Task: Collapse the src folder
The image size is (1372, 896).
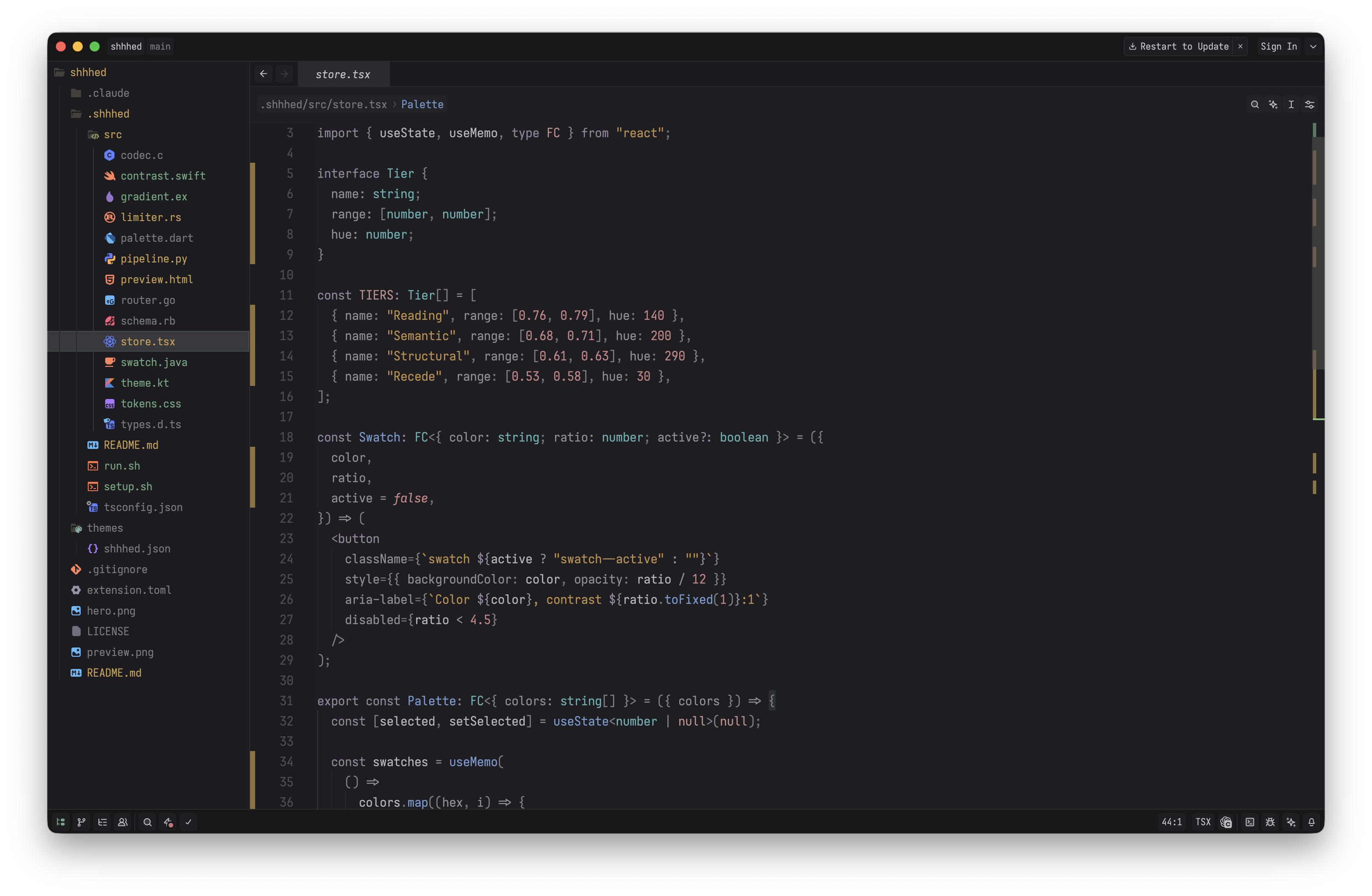Action: [148, 134]
